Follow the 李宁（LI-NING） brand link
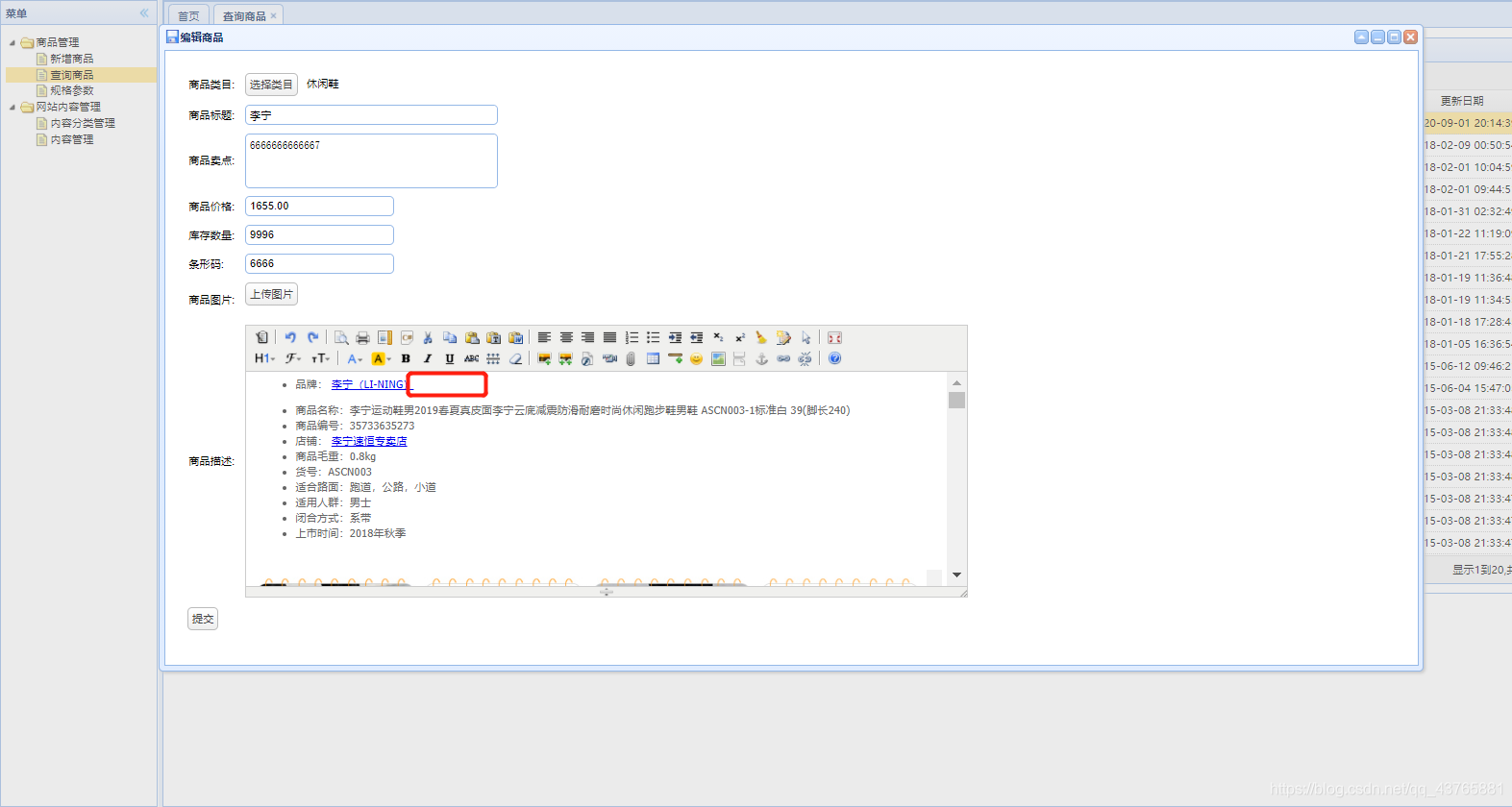The image size is (1512, 807). 370,384
